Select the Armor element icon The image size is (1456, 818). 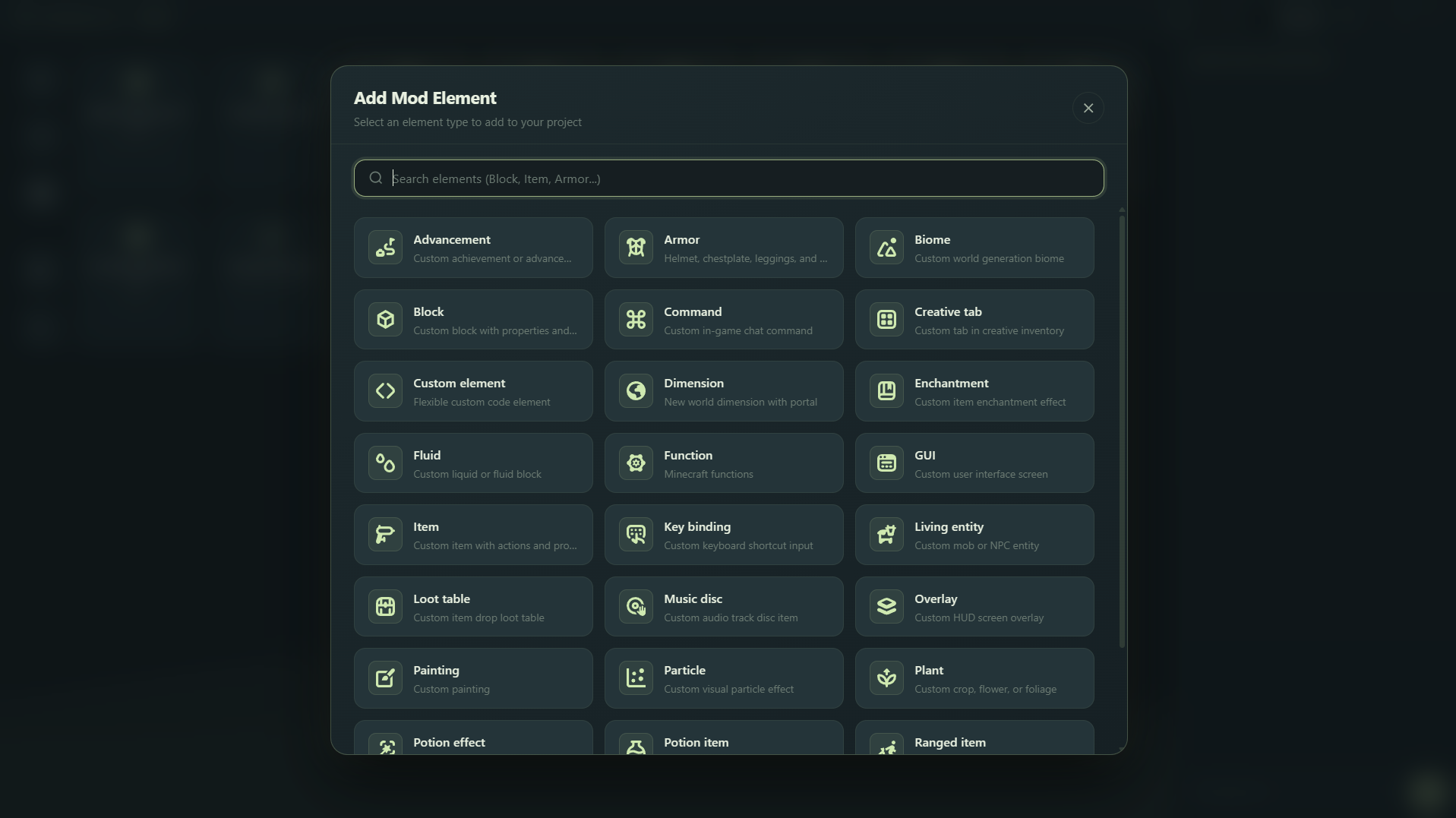(x=636, y=248)
